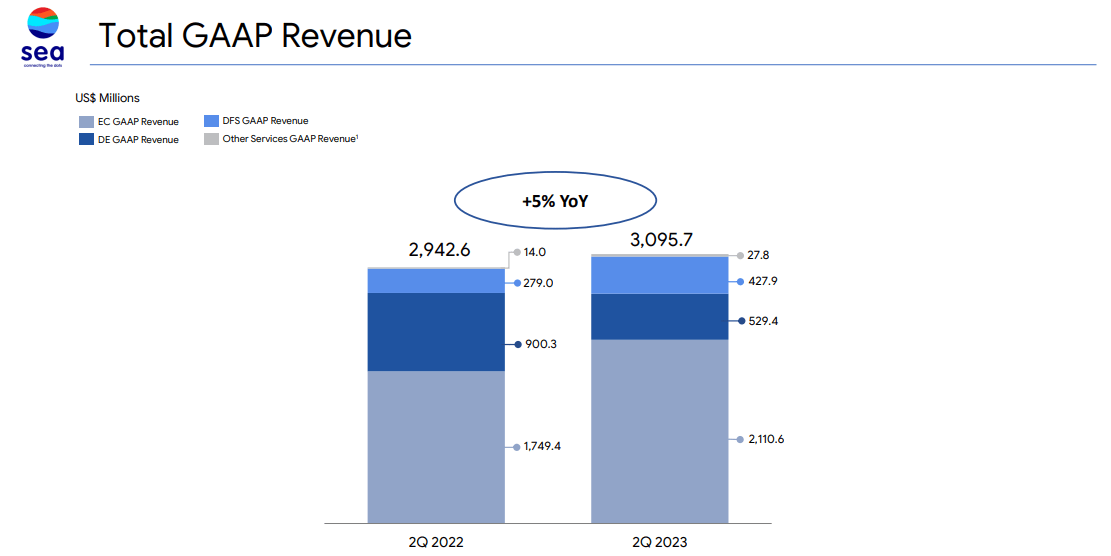Click the 1,749.4 data label
Image resolution: width=1111 pixels, height=556 pixels.
pyautogui.click(x=542, y=446)
